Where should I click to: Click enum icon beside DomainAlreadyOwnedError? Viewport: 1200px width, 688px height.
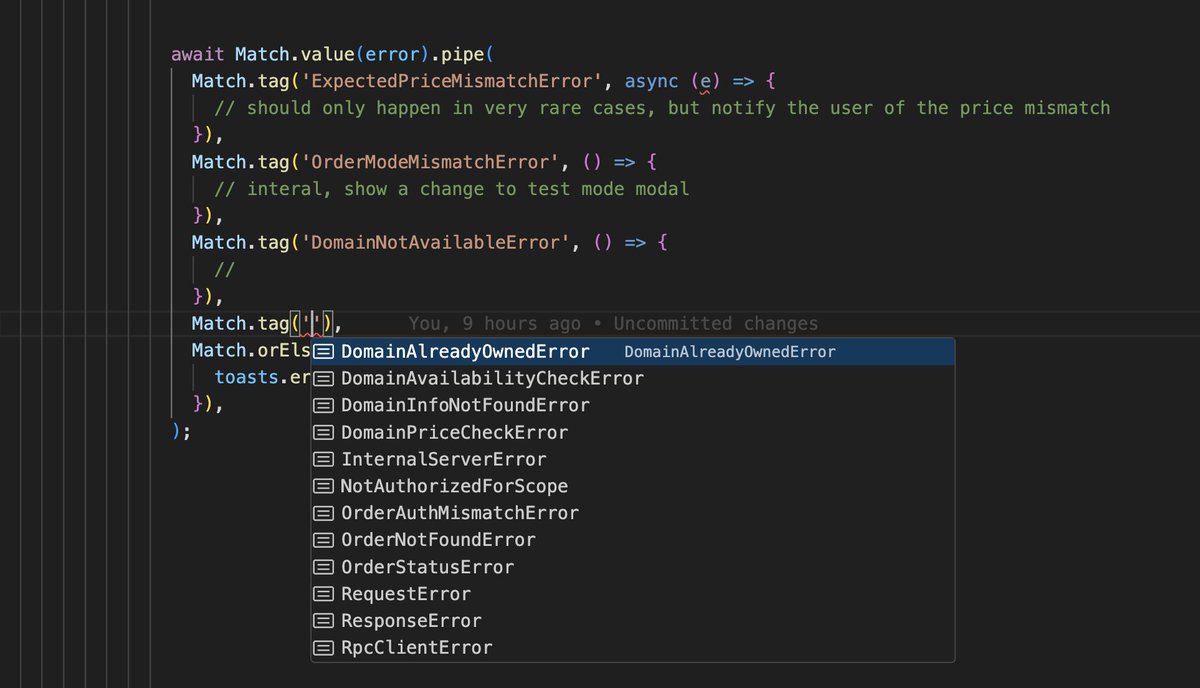323,352
